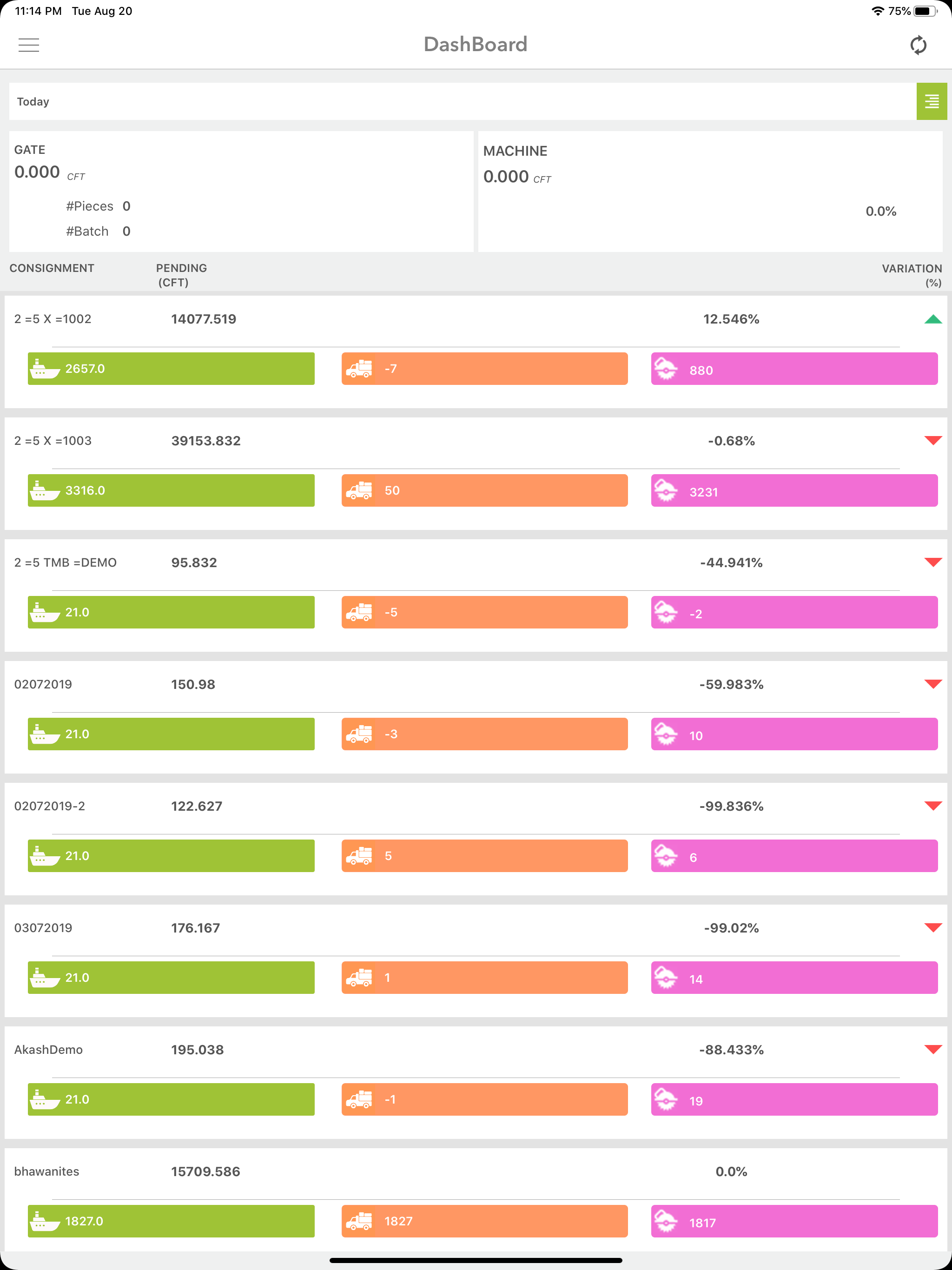Tap ship icon in bhawanites 1827.0 bar
This screenshot has height=1270, width=952.
pyautogui.click(x=44, y=1221)
